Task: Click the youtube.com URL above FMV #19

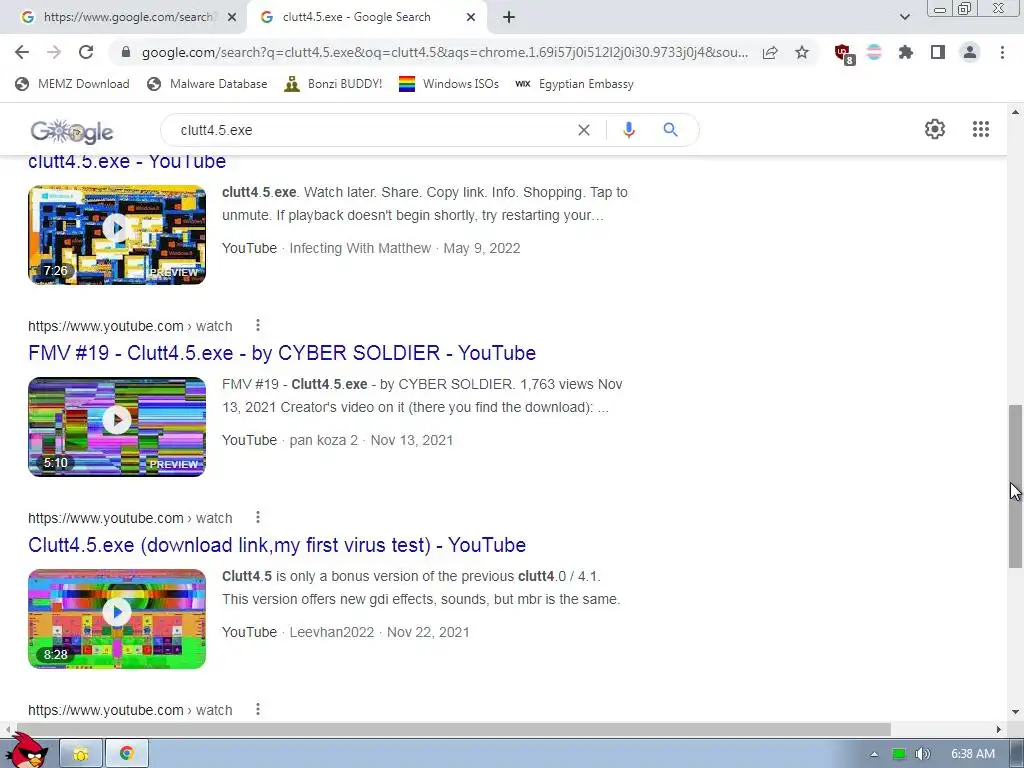Action: coord(130,326)
